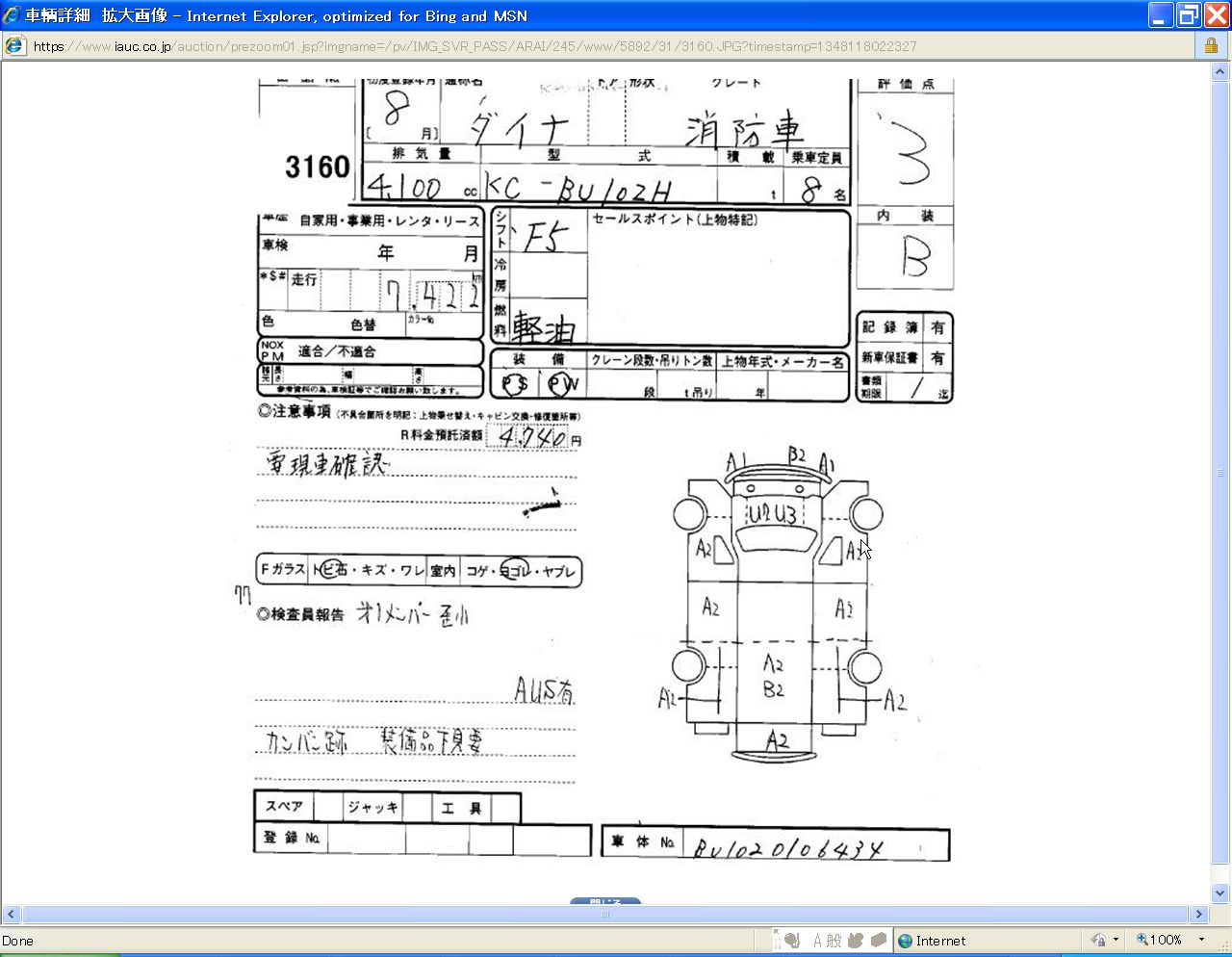Viewport: 1232px width, 957px height.
Task: Click the page icon beside the URL
Action: pyautogui.click(x=14, y=46)
